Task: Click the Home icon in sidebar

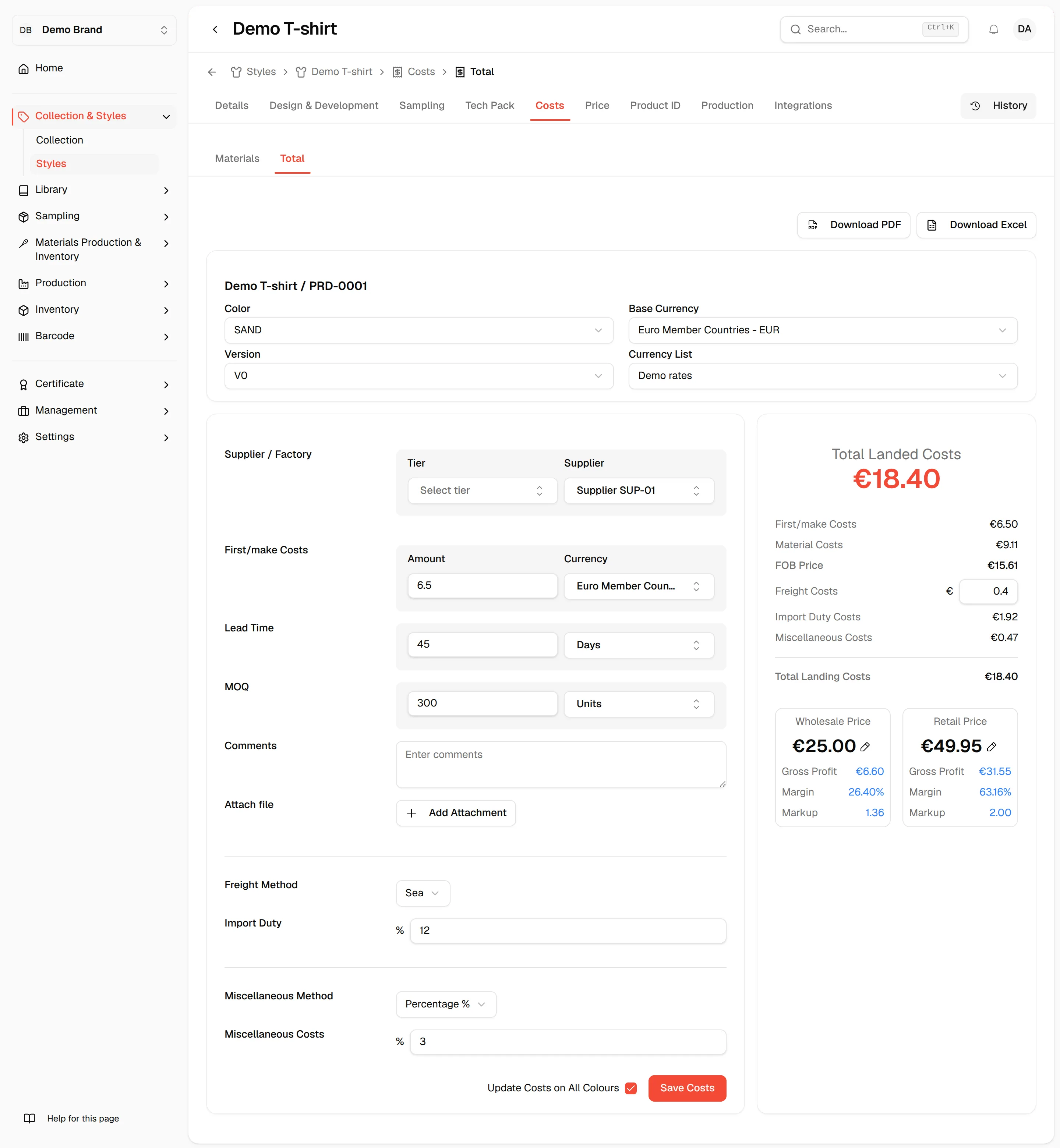Action: point(24,68)
